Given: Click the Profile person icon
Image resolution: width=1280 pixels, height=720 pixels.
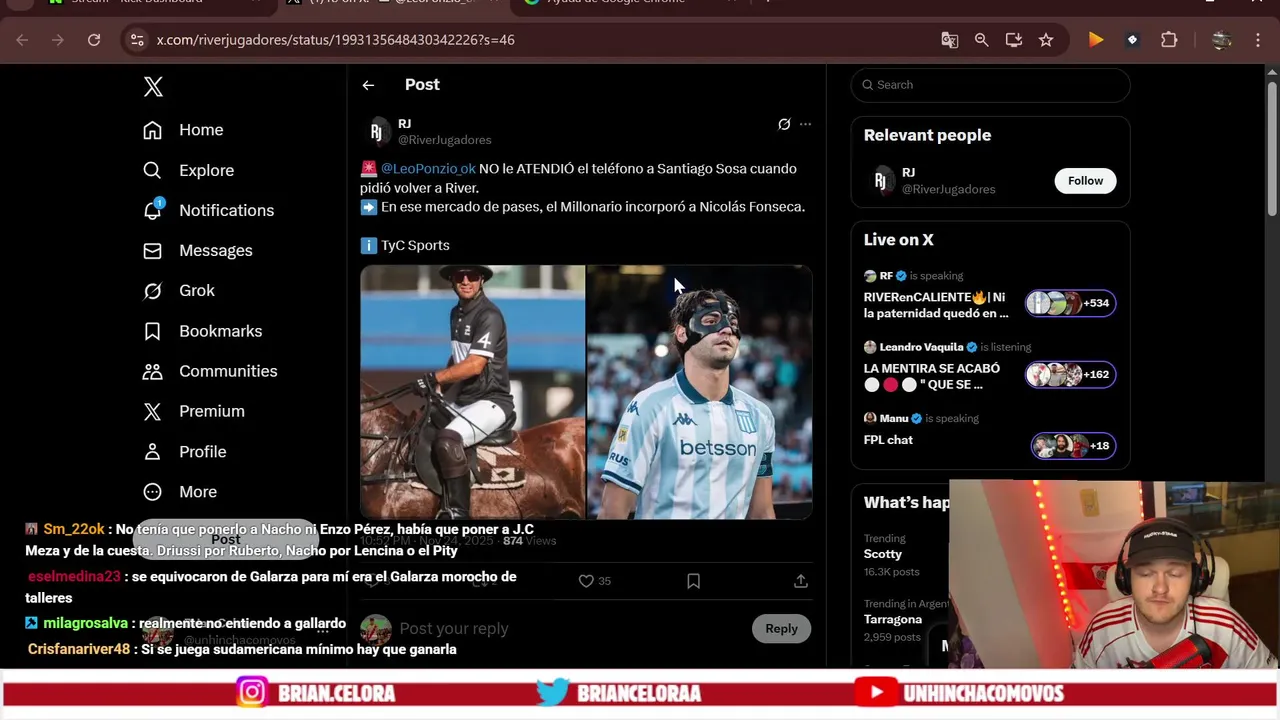Looking at the screenshot, I should (x=152, y=452).
